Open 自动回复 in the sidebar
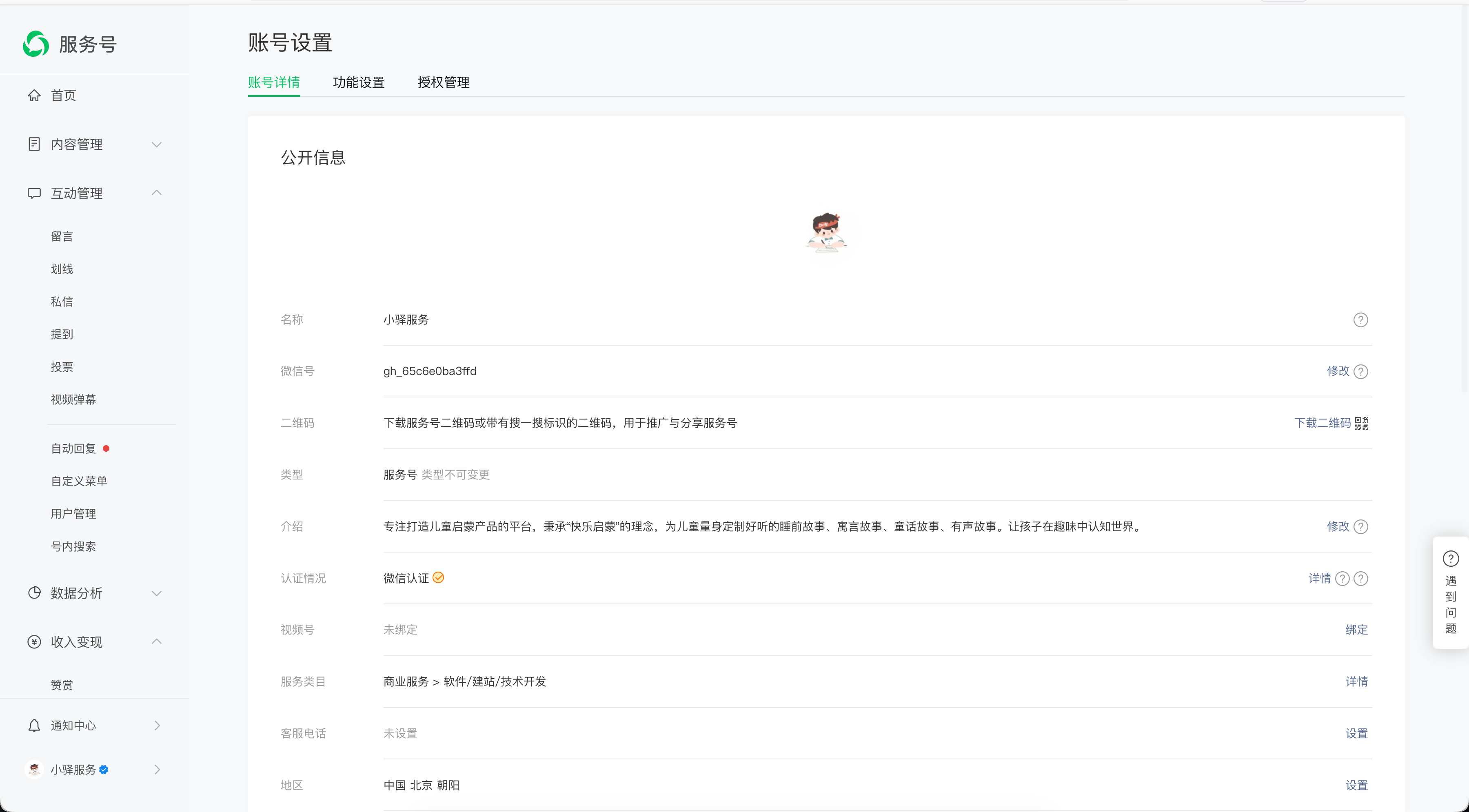This screenshot has width=1469, height=812. point(73,449)
